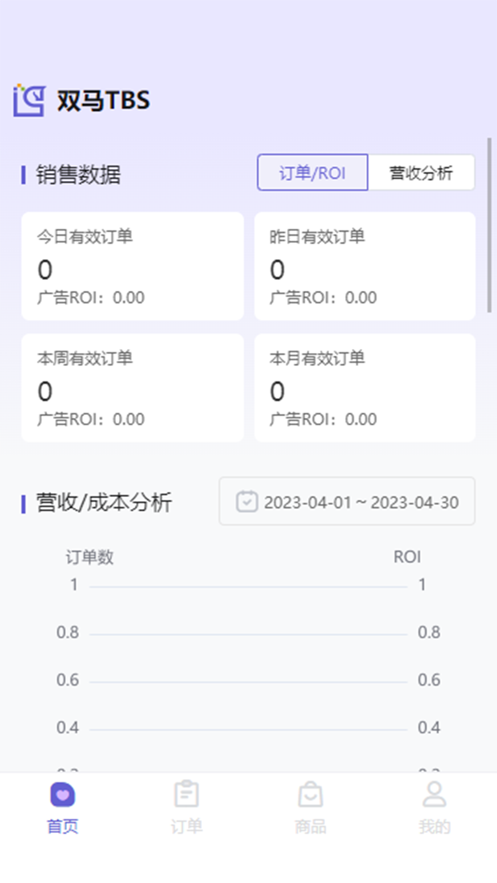Open the 订单 clipboard icon
The height and width of the screenshot is (883, 497).
coord(186,794)
